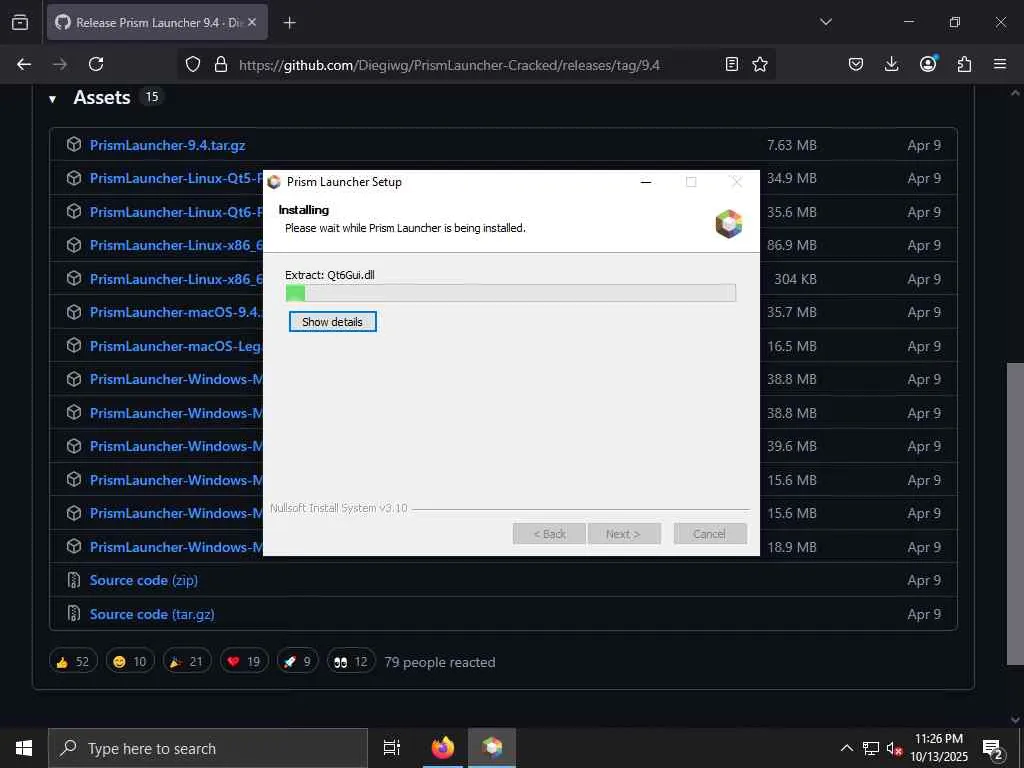1024x768 pixels.
Task: Click the file icon beside Source code (tar.gz)
Action: point(74,613)
